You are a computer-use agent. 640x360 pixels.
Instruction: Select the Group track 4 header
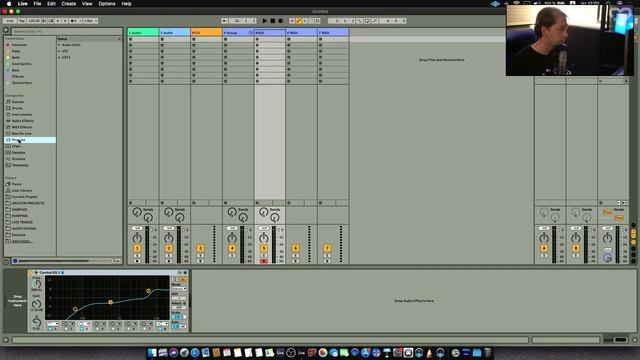tap(238, 32)
